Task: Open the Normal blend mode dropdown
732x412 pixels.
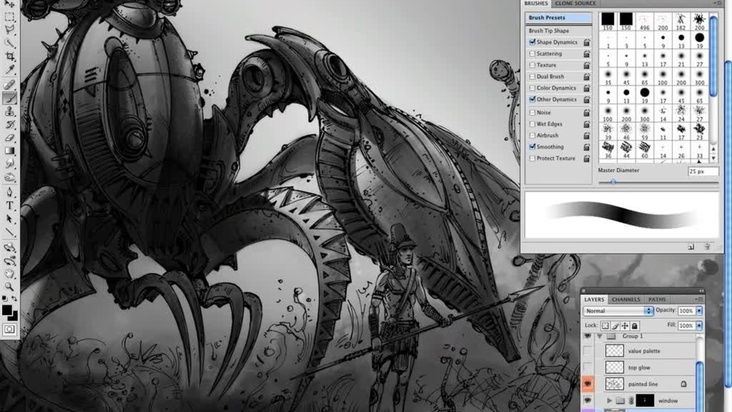Action: click(x=618, y=311)
